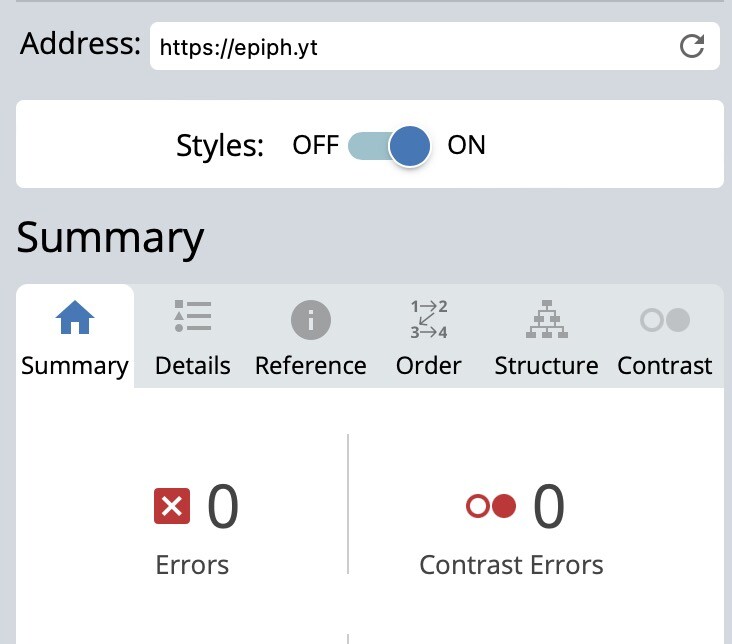The image size is (732, 644).
Task: Click the red X Errors icon
Action: pyautogui.click(x=172, y=506)
